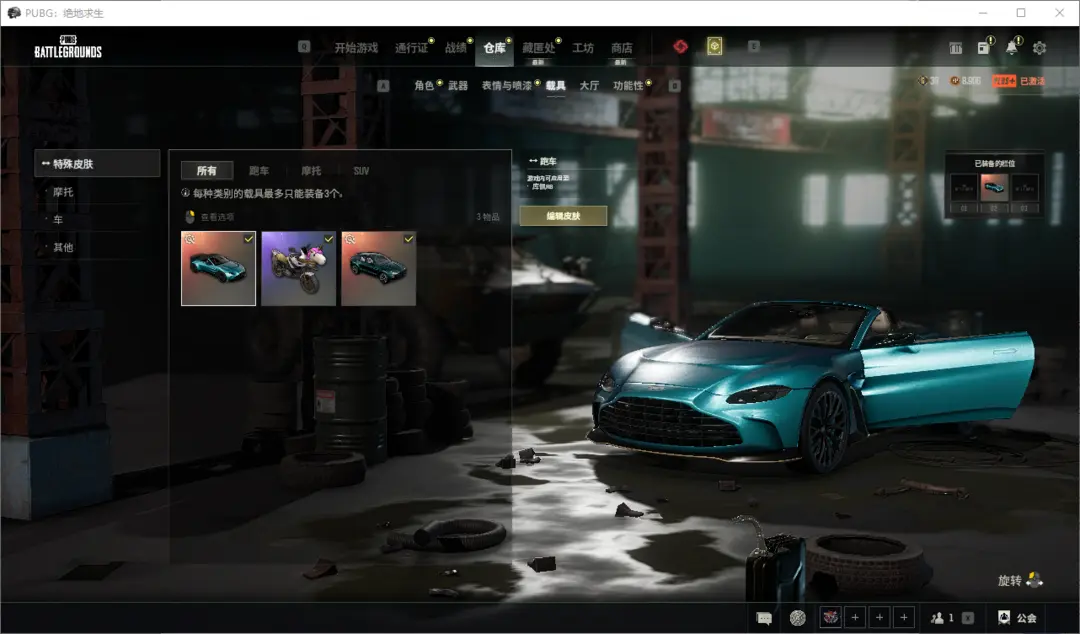Open the career column icon near notifications

point(955,48)
